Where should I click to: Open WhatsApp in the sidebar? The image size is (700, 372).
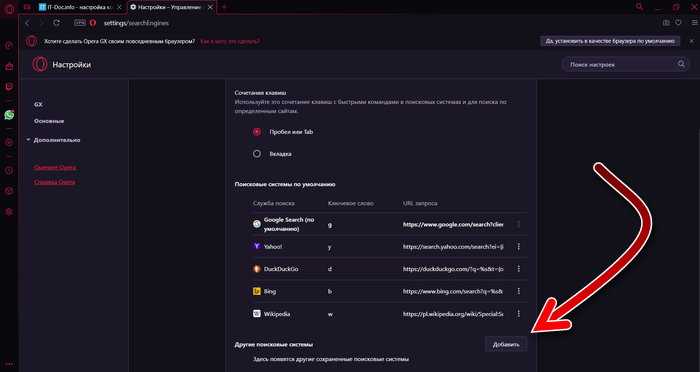click(9, 115)
